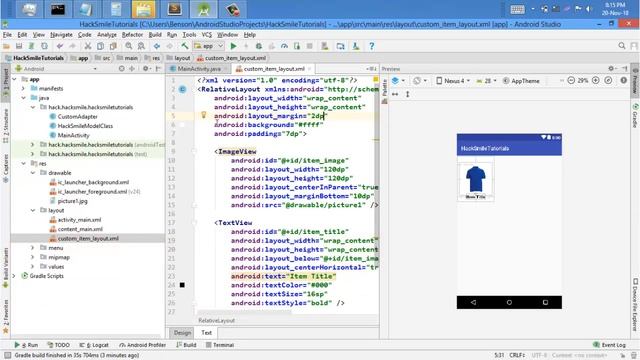Viewport: 640px width, 360px height.
Task: Click the Copy toolbar icon
Action: 100,46
